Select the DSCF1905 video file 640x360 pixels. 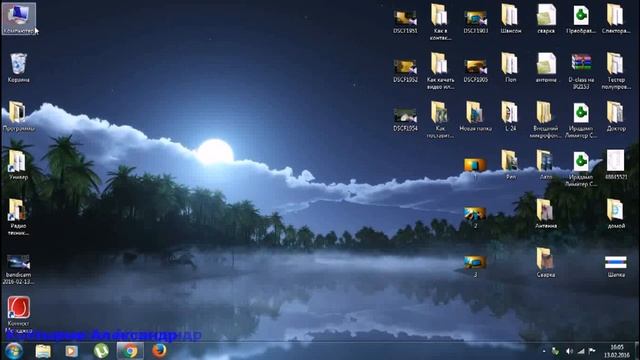476,71
